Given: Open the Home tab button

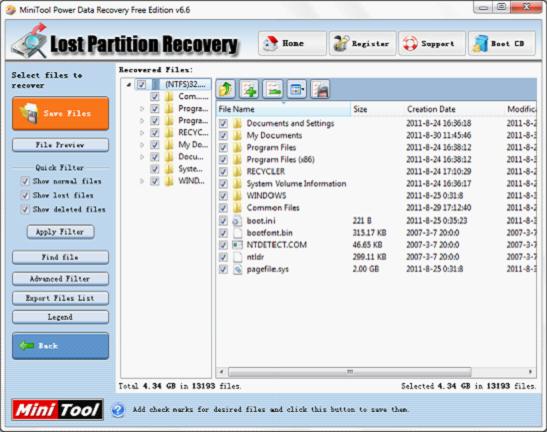Looking at the screenshot, I should 292,44.
